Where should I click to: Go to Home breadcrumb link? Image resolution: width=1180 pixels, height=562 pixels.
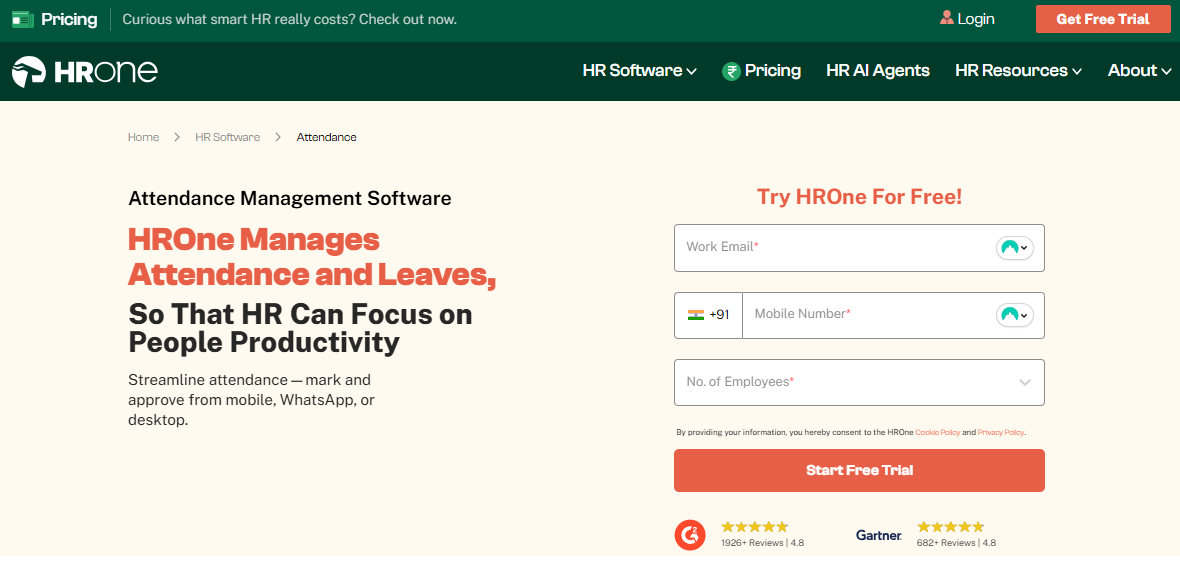click(x=143, y=137)
